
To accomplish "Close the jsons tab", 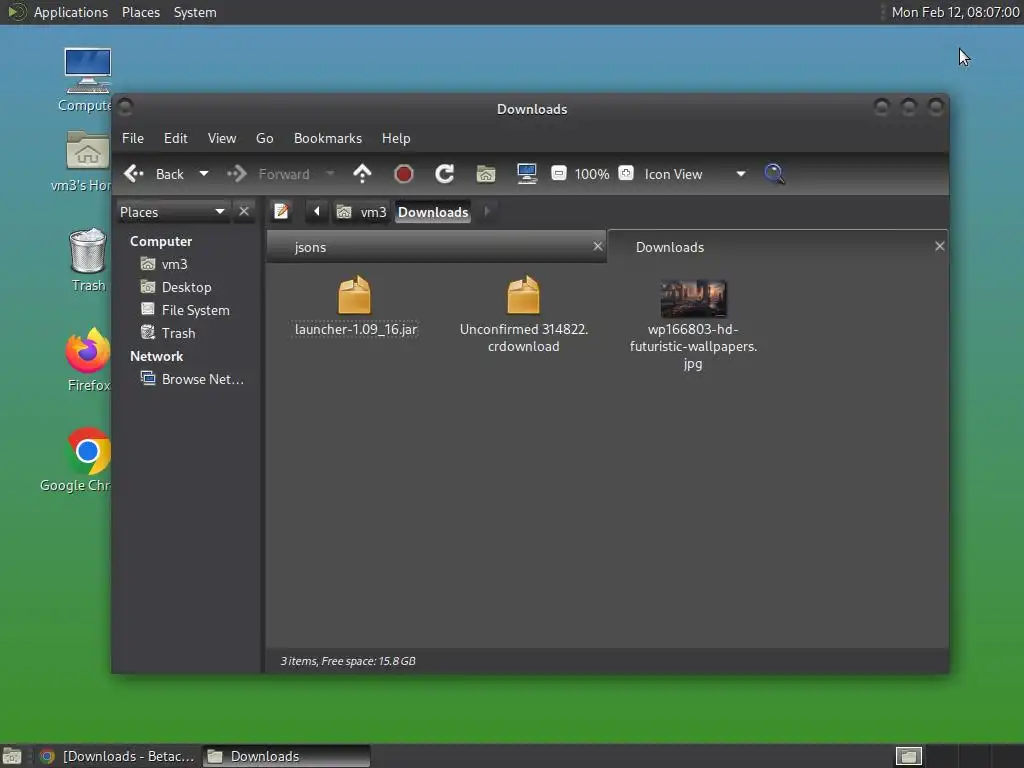I will 598,246.
